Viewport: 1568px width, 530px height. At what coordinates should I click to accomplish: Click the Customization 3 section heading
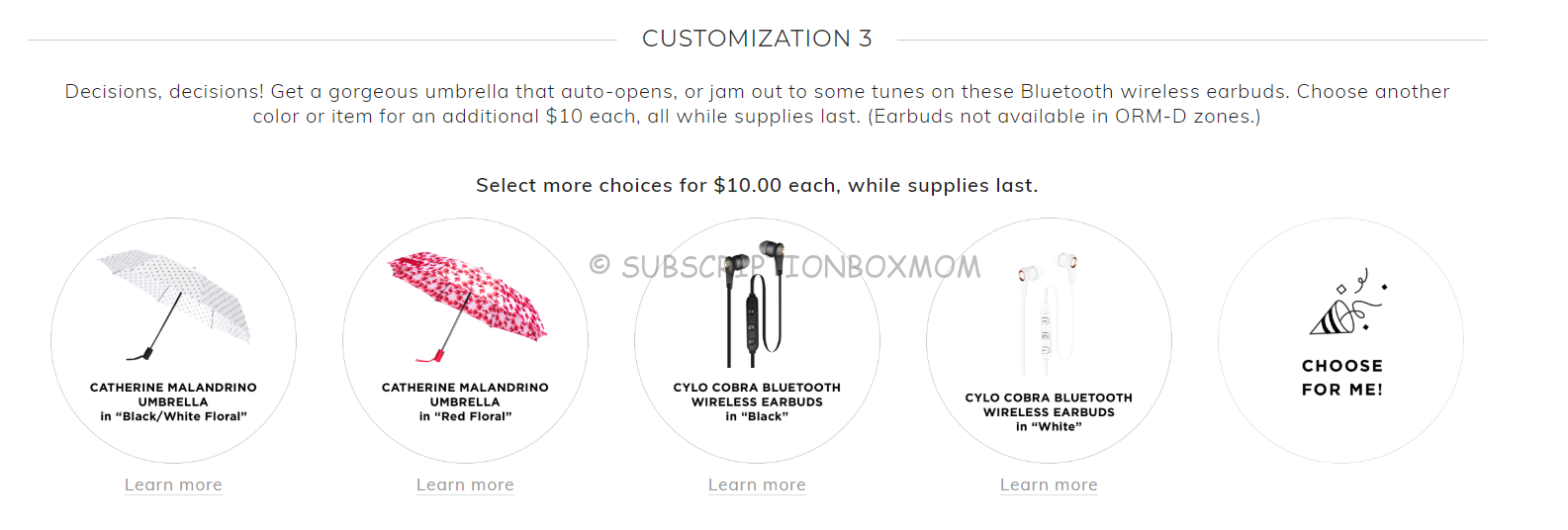(757, 39)
